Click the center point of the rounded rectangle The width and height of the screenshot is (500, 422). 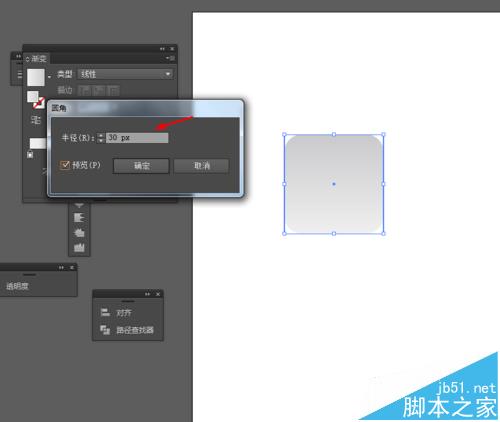coord(334,184)
